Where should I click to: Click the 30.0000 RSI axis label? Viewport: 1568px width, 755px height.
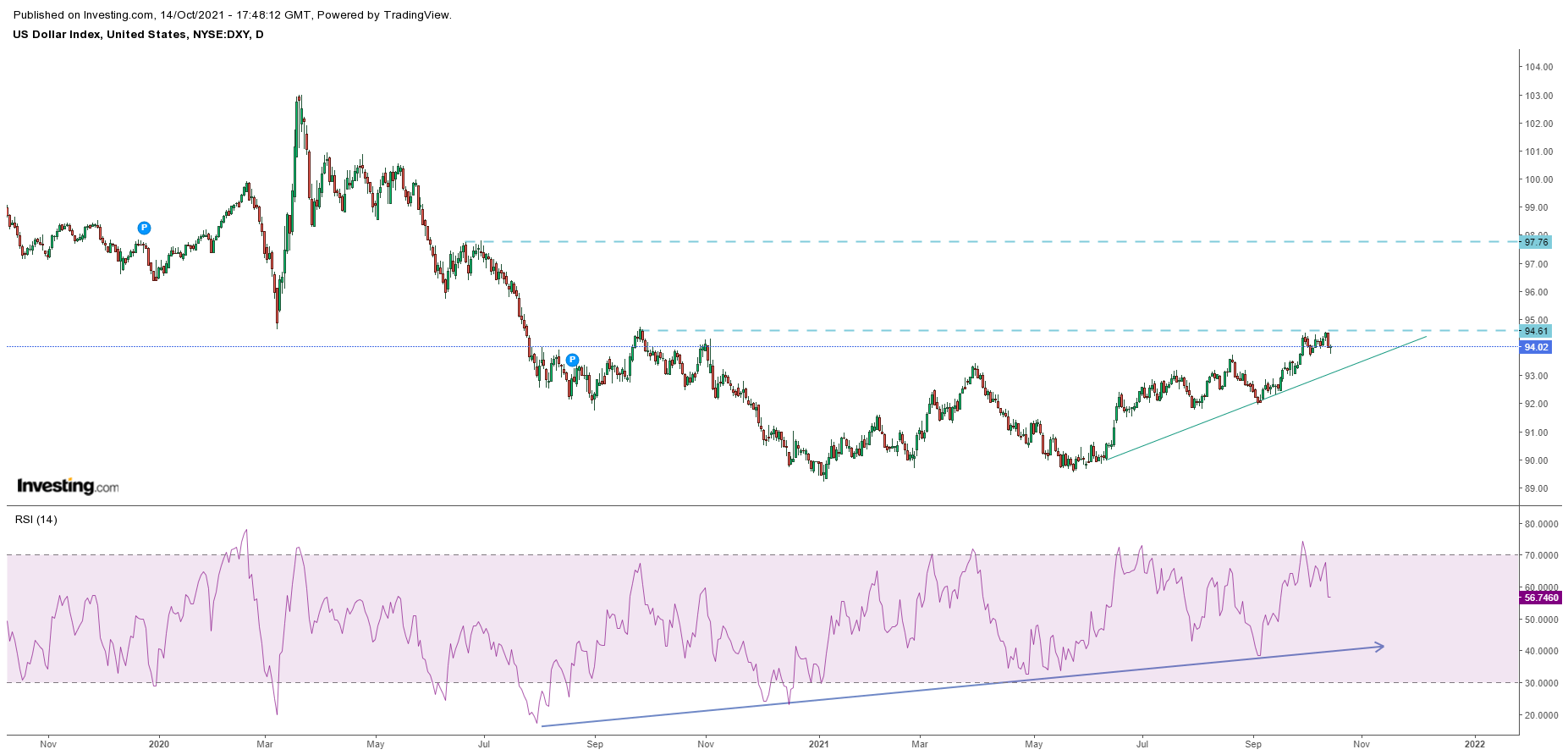coord(1542,683)
